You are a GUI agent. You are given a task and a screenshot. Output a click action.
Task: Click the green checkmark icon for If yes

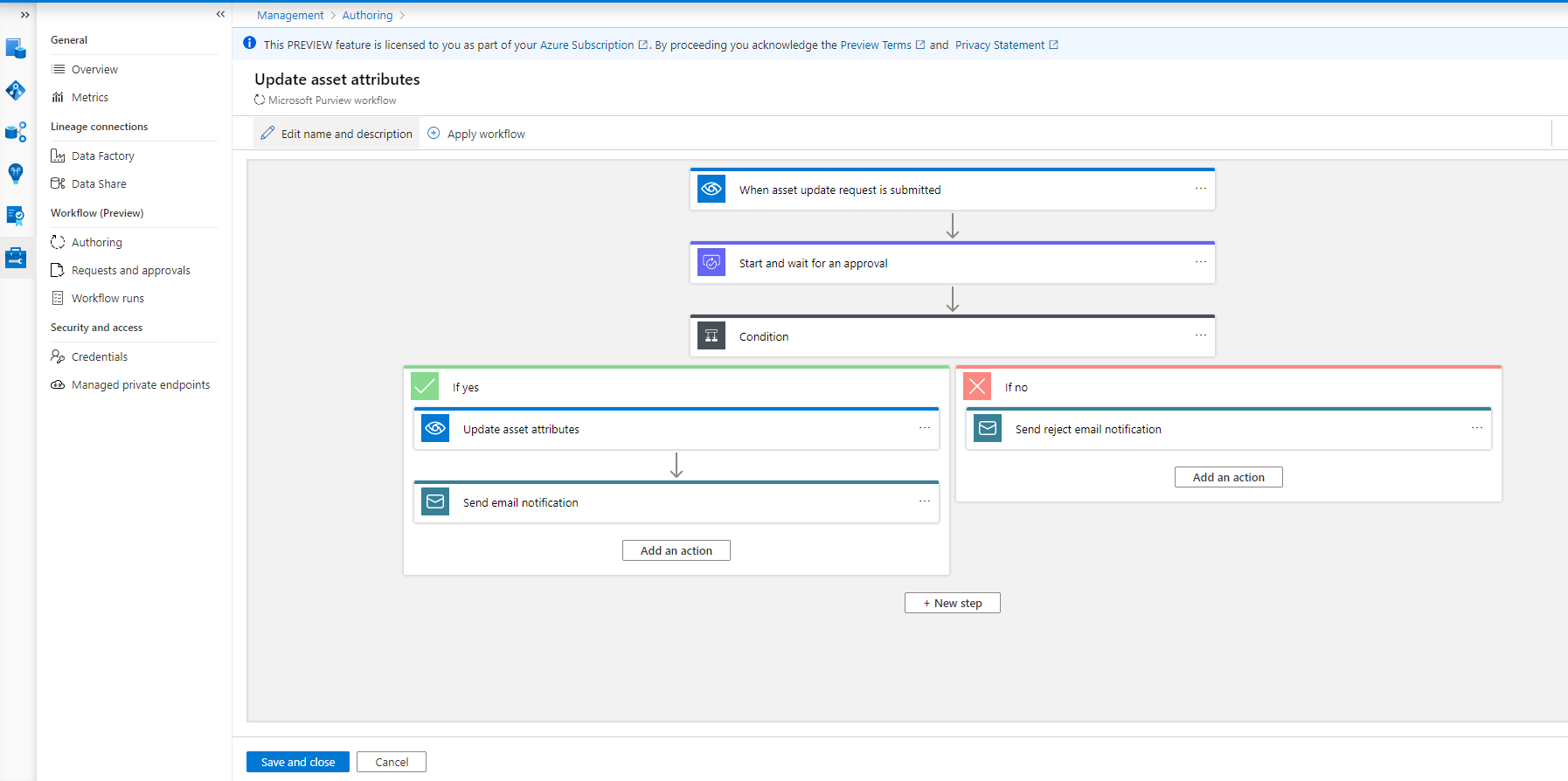(425, 386)
